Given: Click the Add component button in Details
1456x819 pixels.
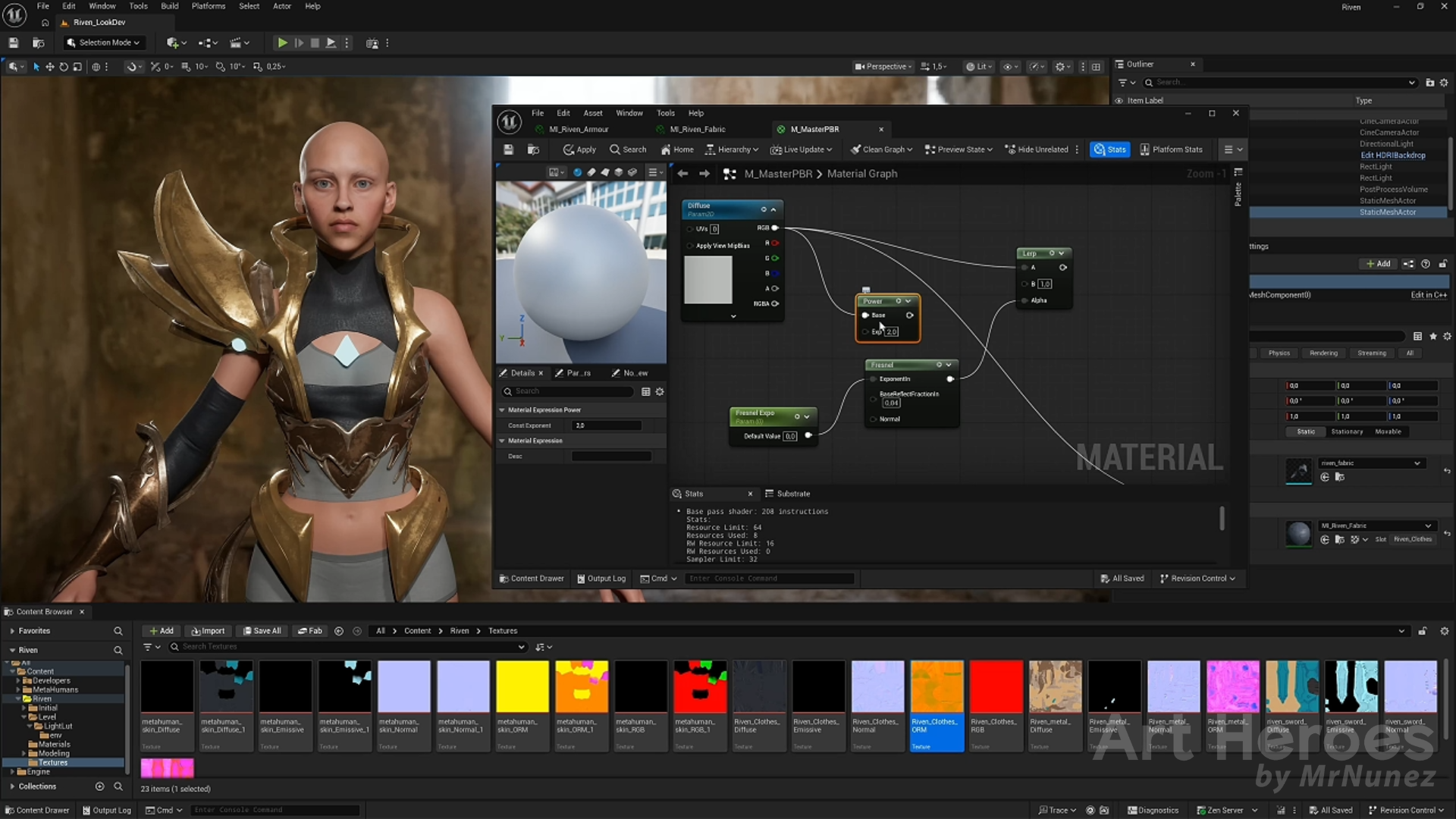Looking at the screenshot, I should coord(1379,264).
